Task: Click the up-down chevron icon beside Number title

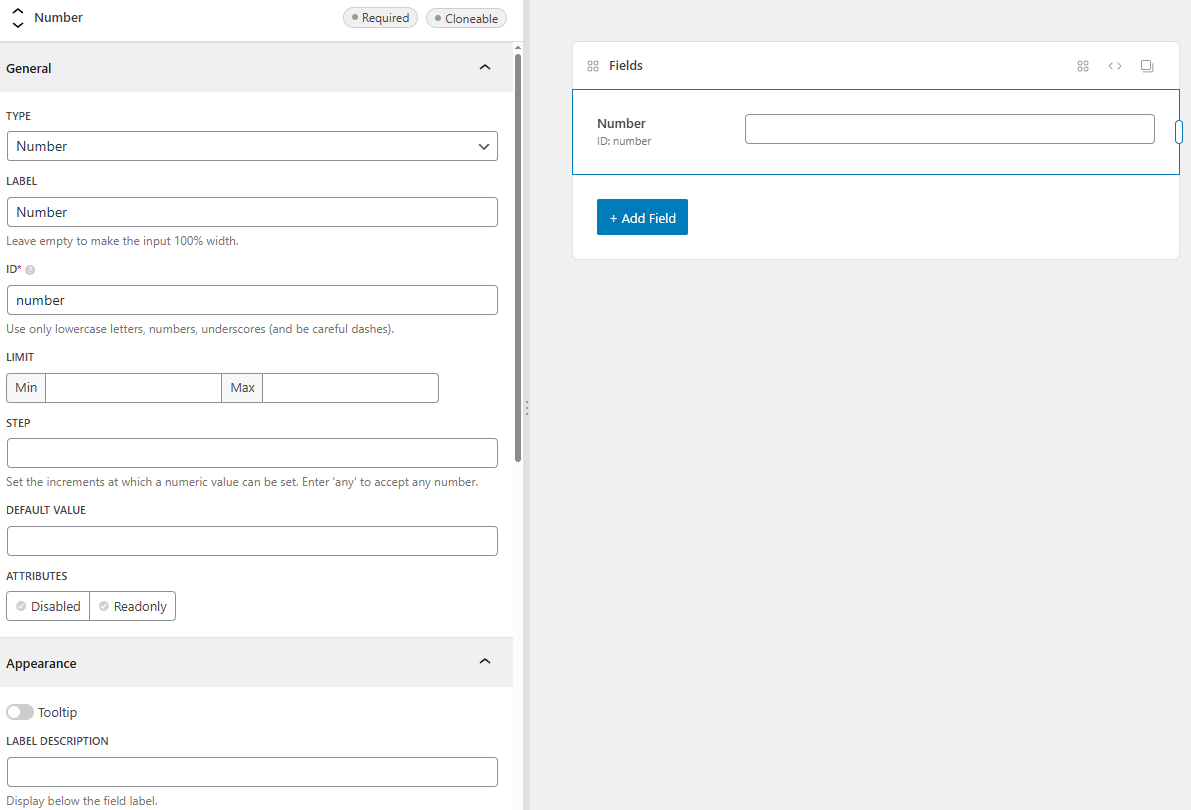Action: (x=18, y=18)
